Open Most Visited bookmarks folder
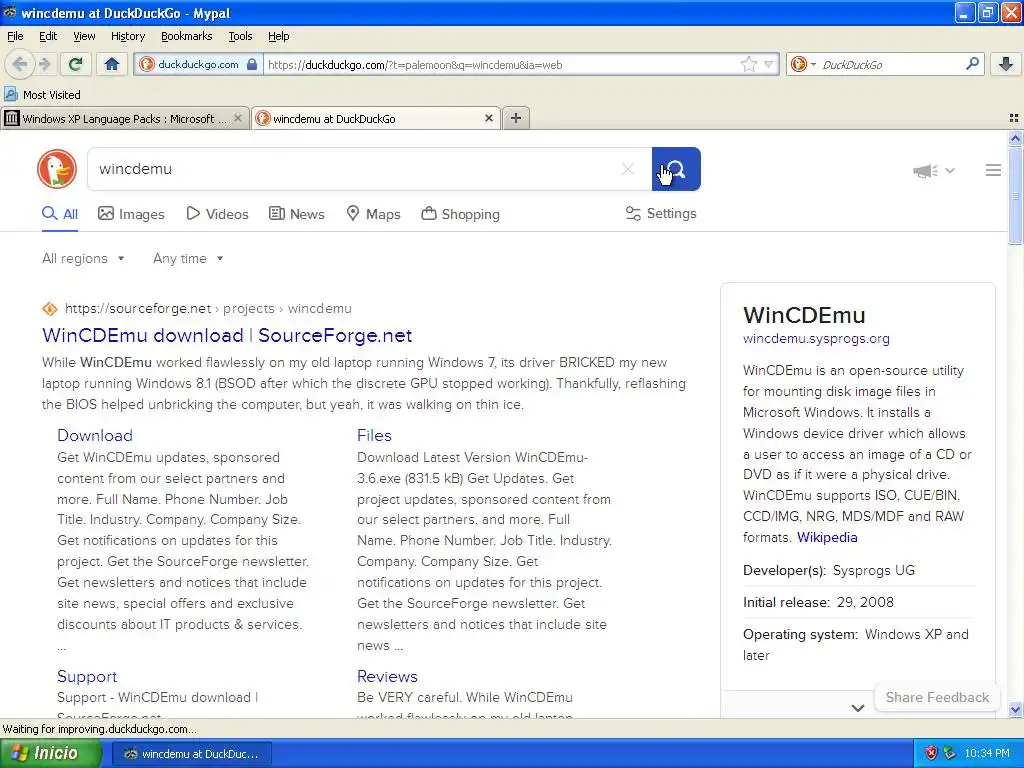This screenshot has height=768, width=1024. pos(42,95)
